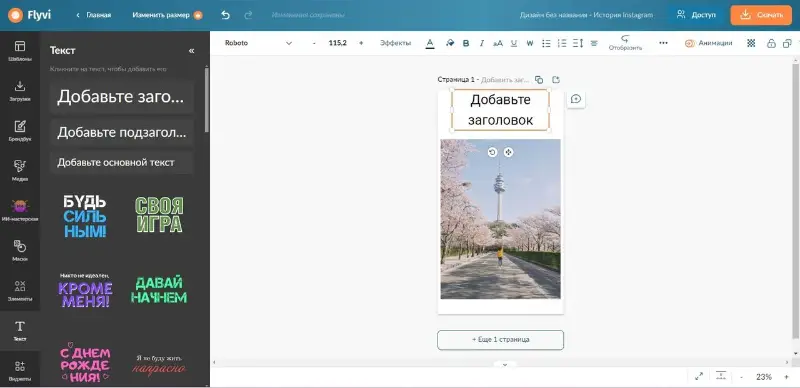Open the Маски sidebar section
800x388 pixels.
coord(20,251)
